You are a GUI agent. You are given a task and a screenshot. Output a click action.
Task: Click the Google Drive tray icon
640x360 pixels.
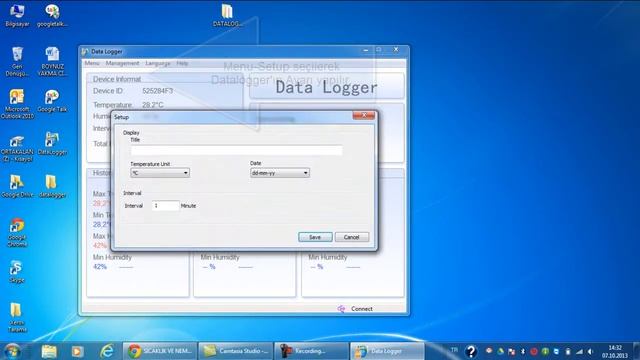click(500, 351)
